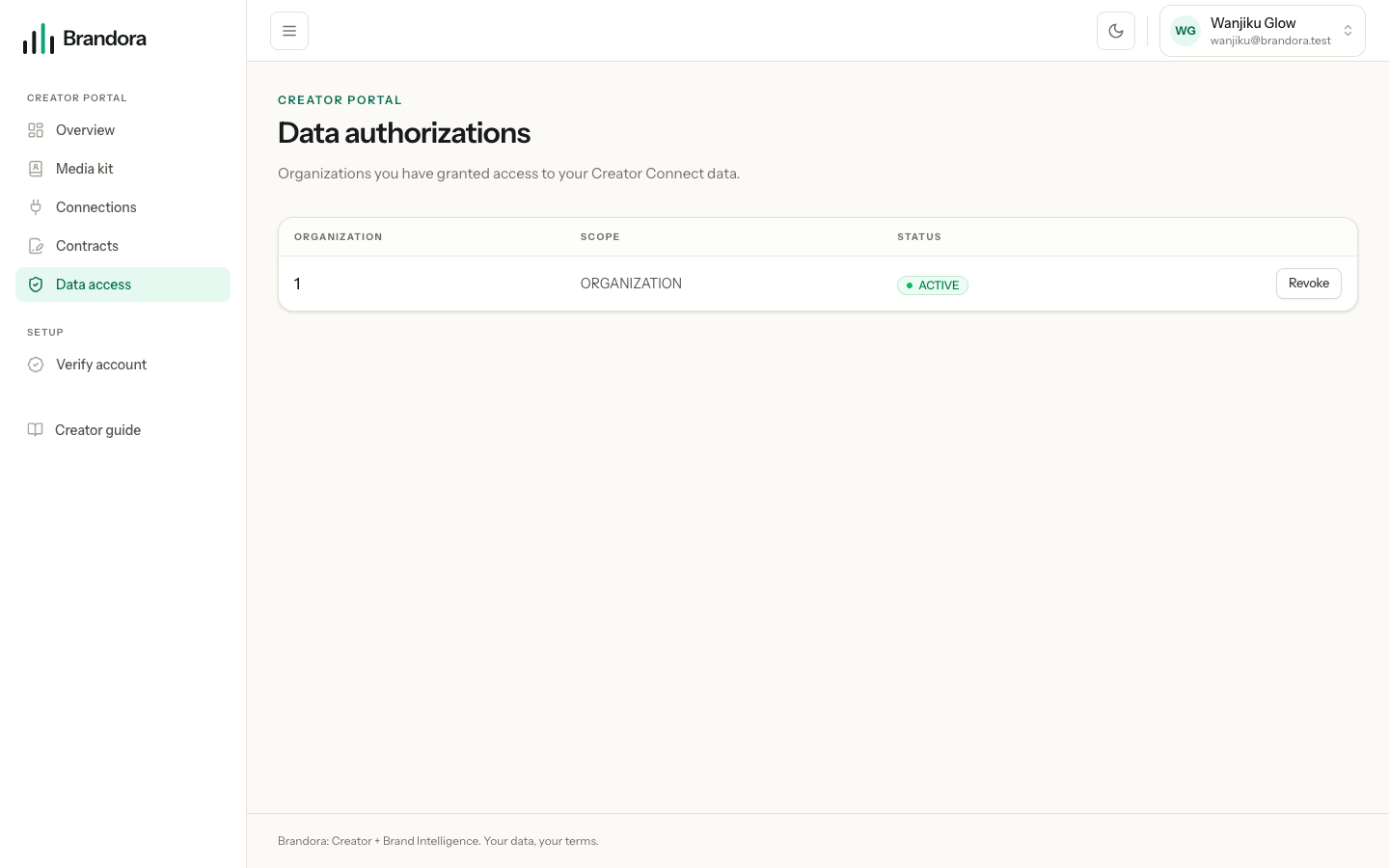1389x868 pixels.
Task: Open Verify account setup
Action: tap(123, 365)
